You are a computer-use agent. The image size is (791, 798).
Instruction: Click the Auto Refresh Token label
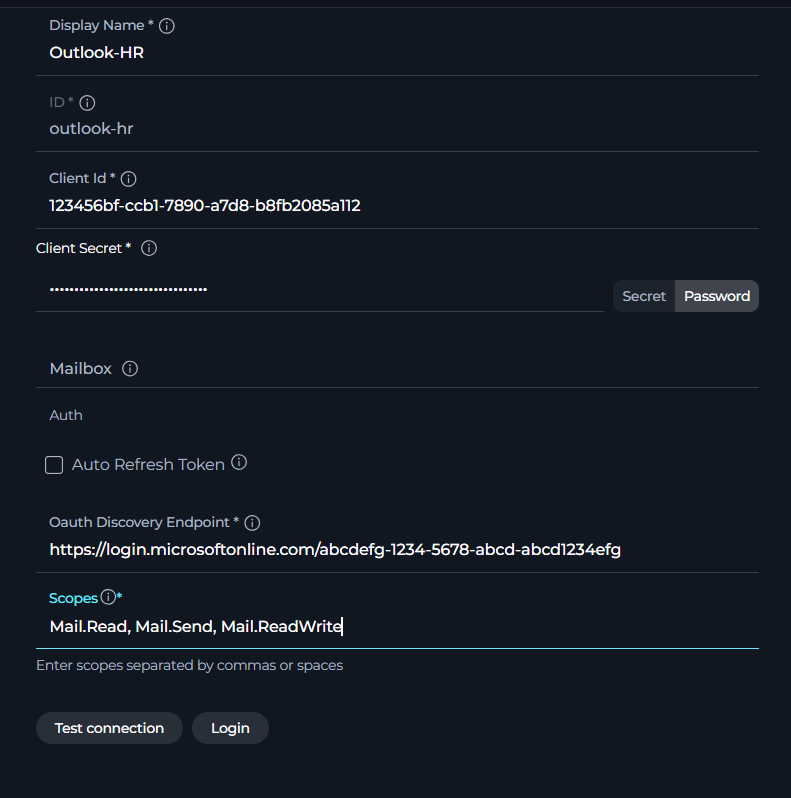tap(148, 465)
